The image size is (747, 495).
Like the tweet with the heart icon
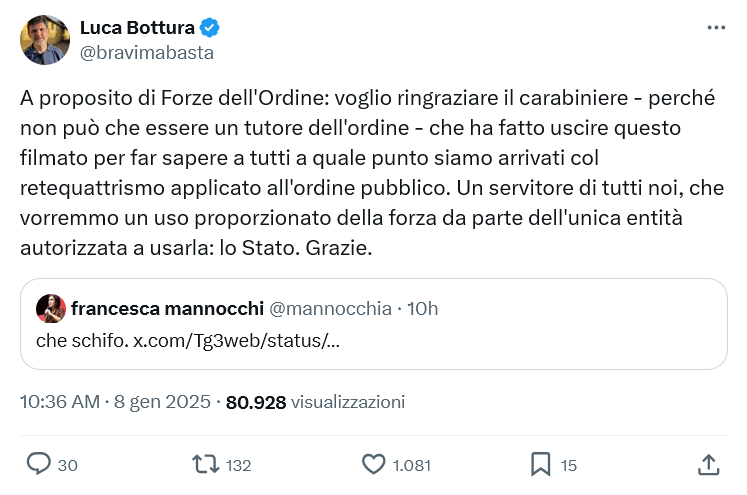(373, 464)
